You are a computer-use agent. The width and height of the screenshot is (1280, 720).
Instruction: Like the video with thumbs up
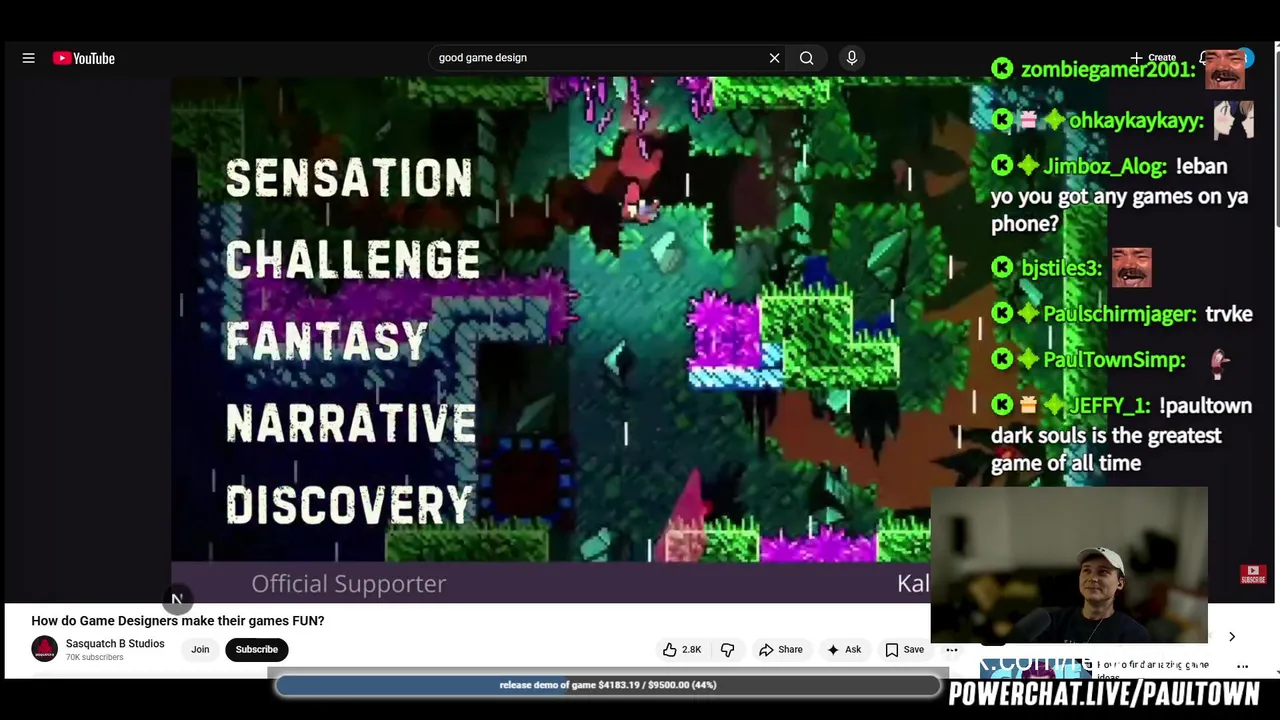[681, 650]
